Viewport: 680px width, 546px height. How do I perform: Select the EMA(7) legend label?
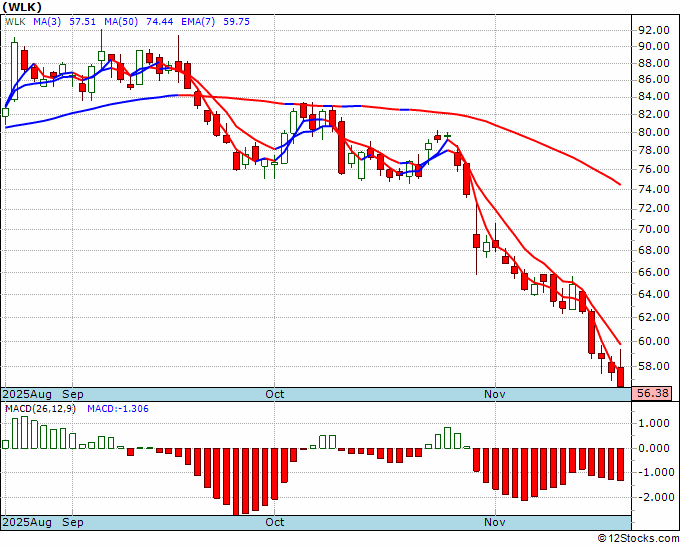(198, 22)
